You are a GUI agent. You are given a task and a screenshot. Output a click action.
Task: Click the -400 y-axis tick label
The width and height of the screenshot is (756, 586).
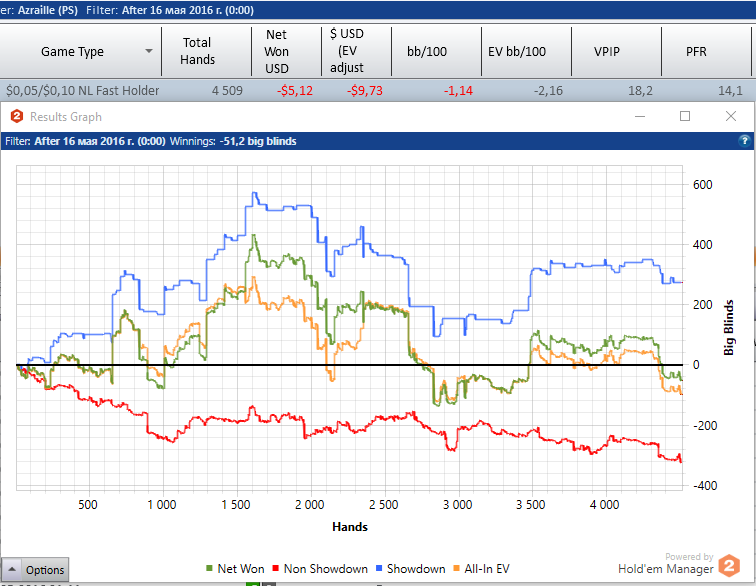(x=703, y=486)
